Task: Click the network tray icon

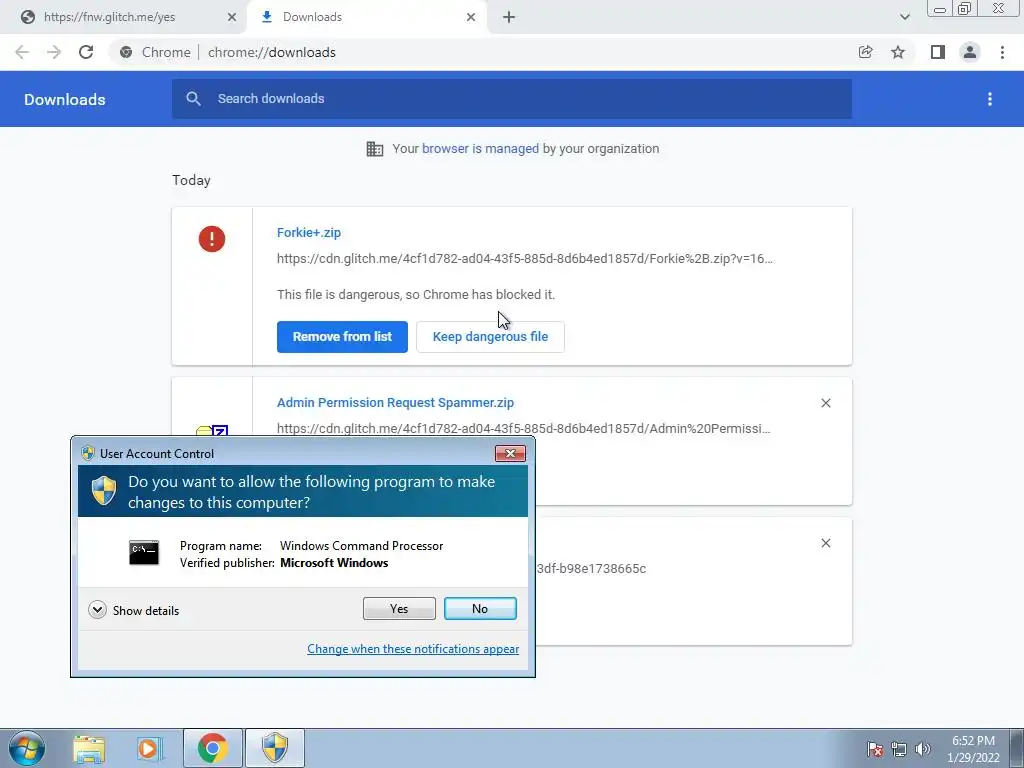Action: (x=899, y=749)
